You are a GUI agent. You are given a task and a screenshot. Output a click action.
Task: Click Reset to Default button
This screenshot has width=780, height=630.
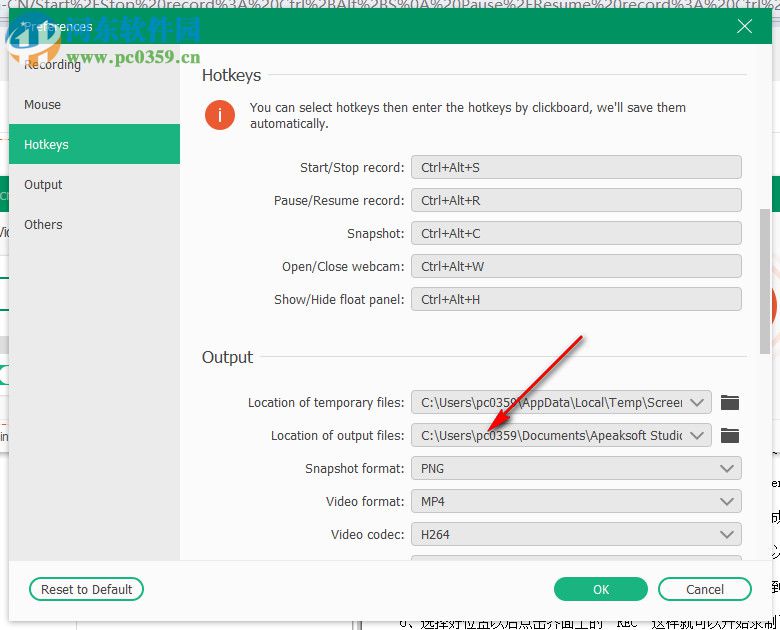click(87, 589)
